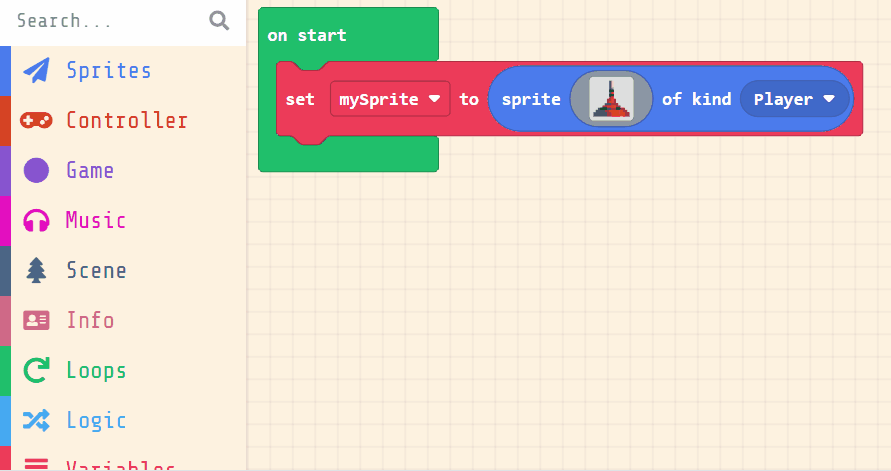Click the headphones Music icon
The height and width of the screenshot is (471, 891).
[x=37, y=221]
